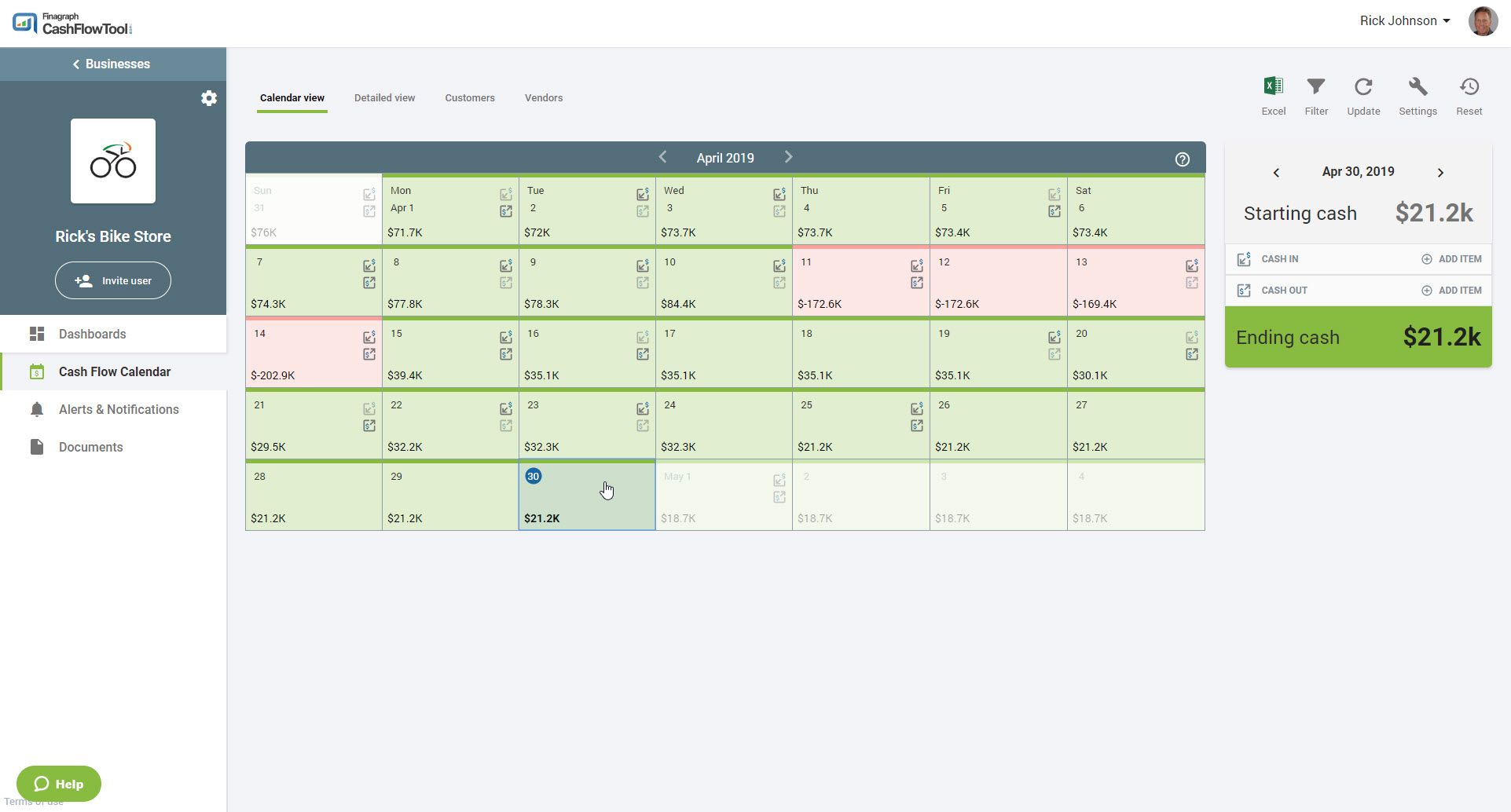The image size is (1511, 812).
Task: Click cash-out icon on April 21
Action: pyautogui.click(x=369, y=426)
